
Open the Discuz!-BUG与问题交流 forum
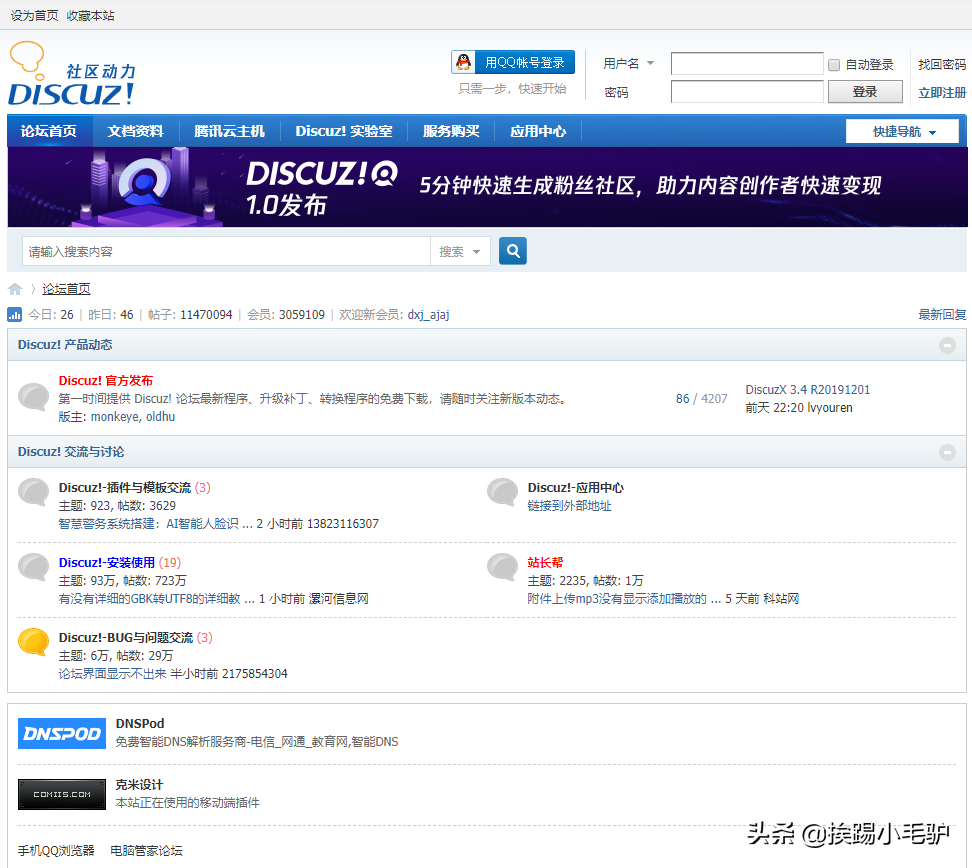pos(126,638)
